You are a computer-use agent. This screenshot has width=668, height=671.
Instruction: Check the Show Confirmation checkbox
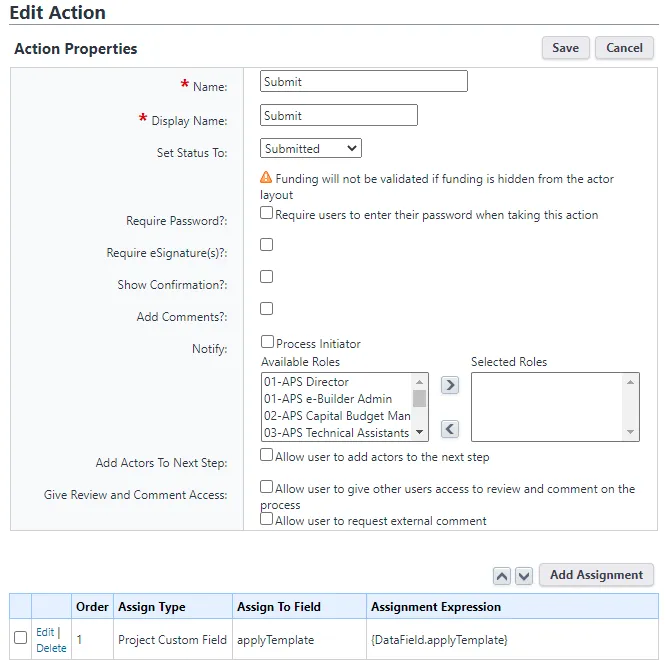click(267, 276)
